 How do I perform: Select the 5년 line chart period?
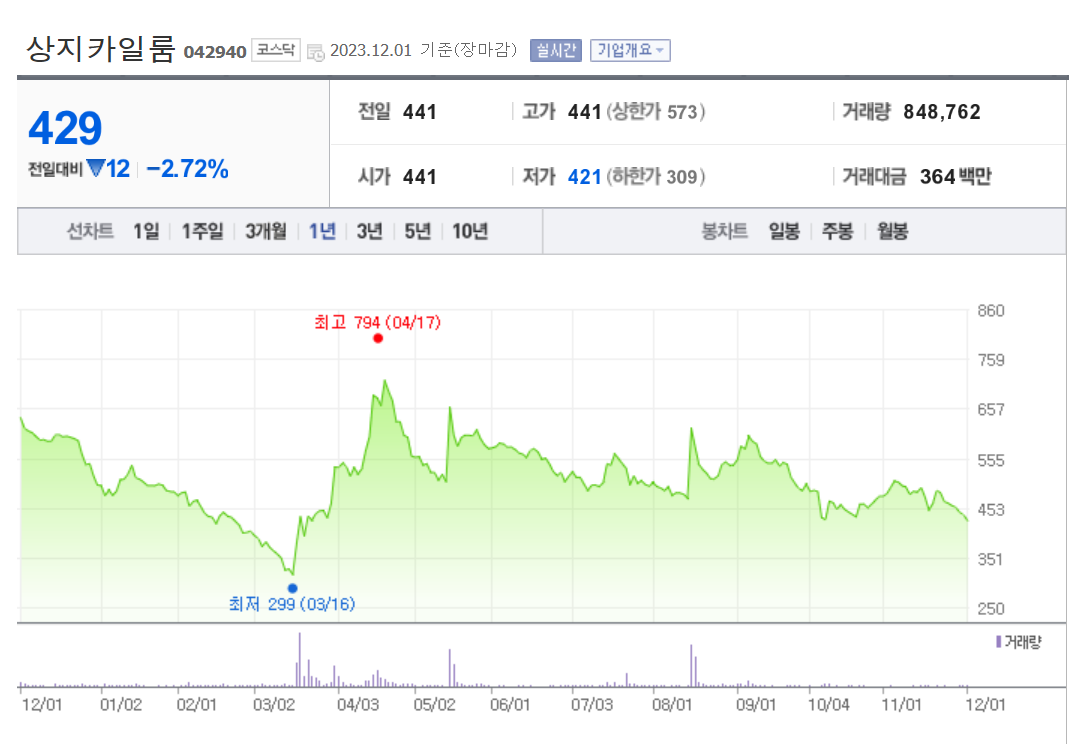point(418,231)
